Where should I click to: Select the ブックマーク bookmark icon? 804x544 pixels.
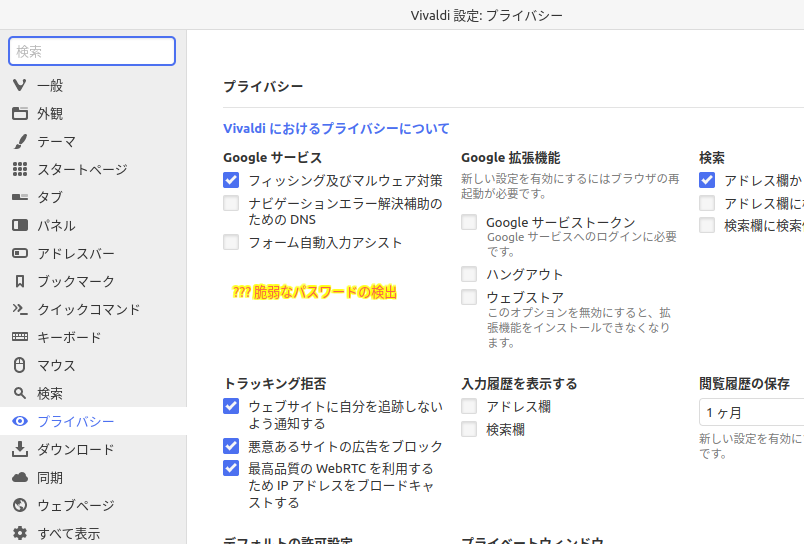(x=19, y=281)
